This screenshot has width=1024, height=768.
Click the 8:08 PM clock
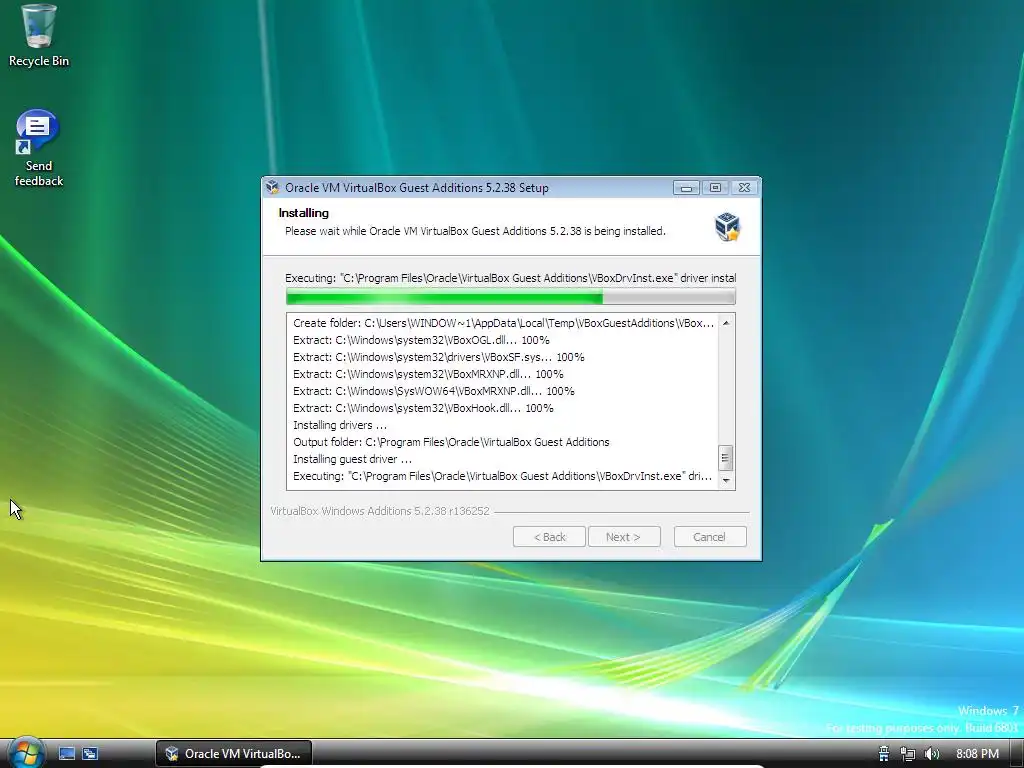(977, 754)
